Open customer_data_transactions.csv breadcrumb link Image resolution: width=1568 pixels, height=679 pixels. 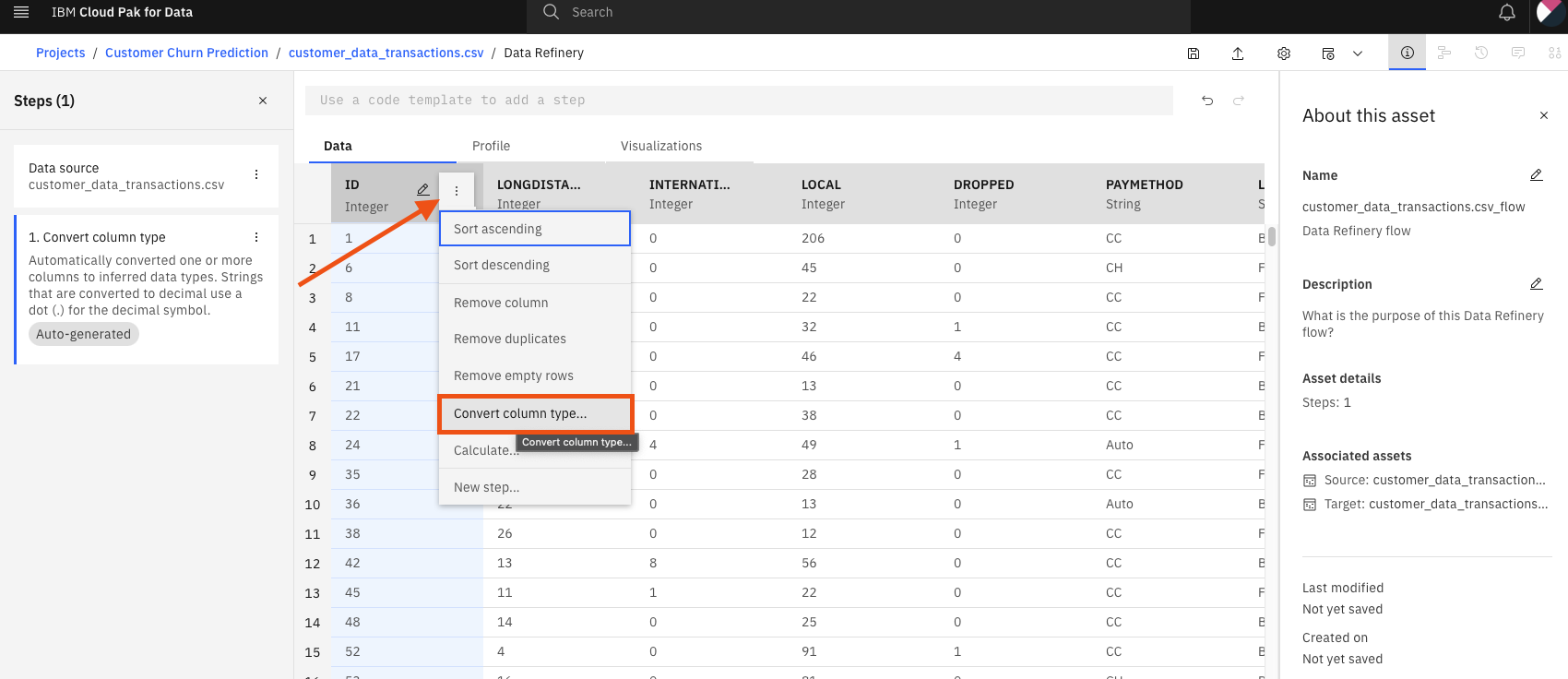pos(386,53)
